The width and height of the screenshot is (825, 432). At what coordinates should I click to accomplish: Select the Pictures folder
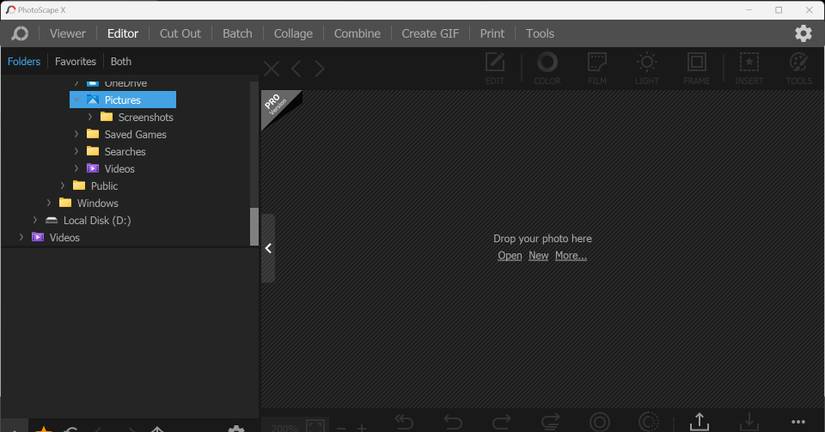123,100
